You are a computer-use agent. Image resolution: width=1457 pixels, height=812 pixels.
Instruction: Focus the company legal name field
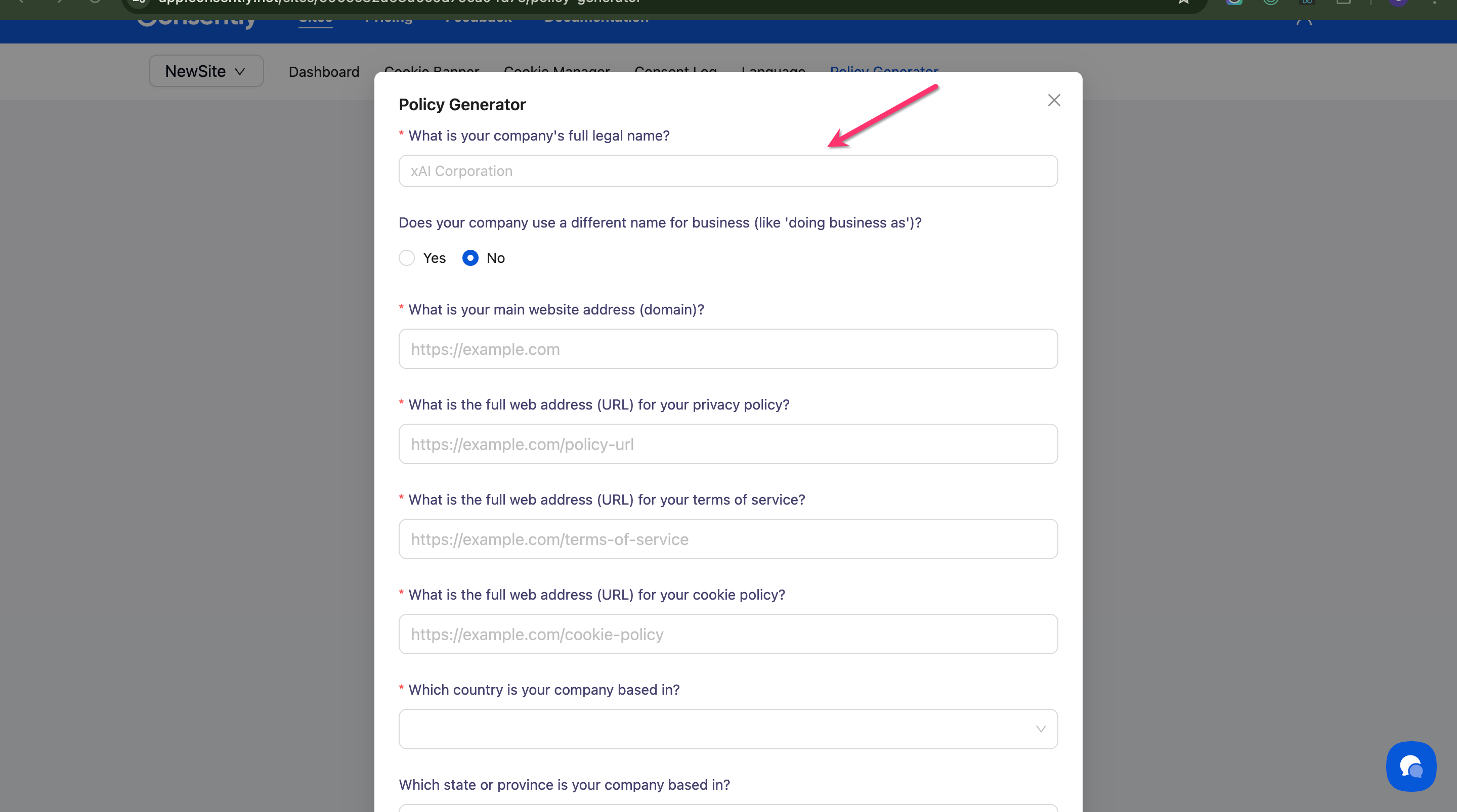coord(727,171)
